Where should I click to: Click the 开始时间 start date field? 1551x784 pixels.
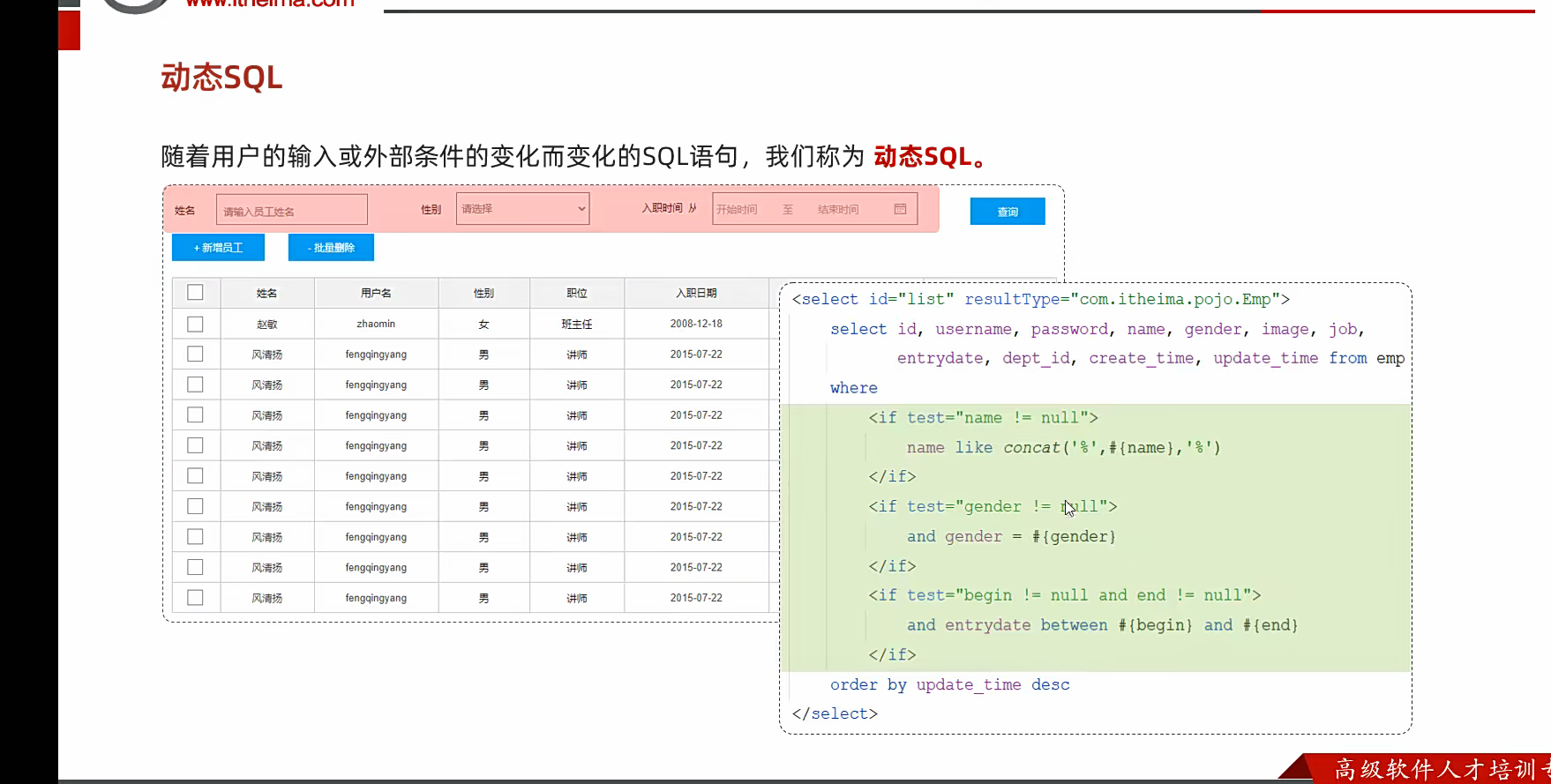[737, 209]
